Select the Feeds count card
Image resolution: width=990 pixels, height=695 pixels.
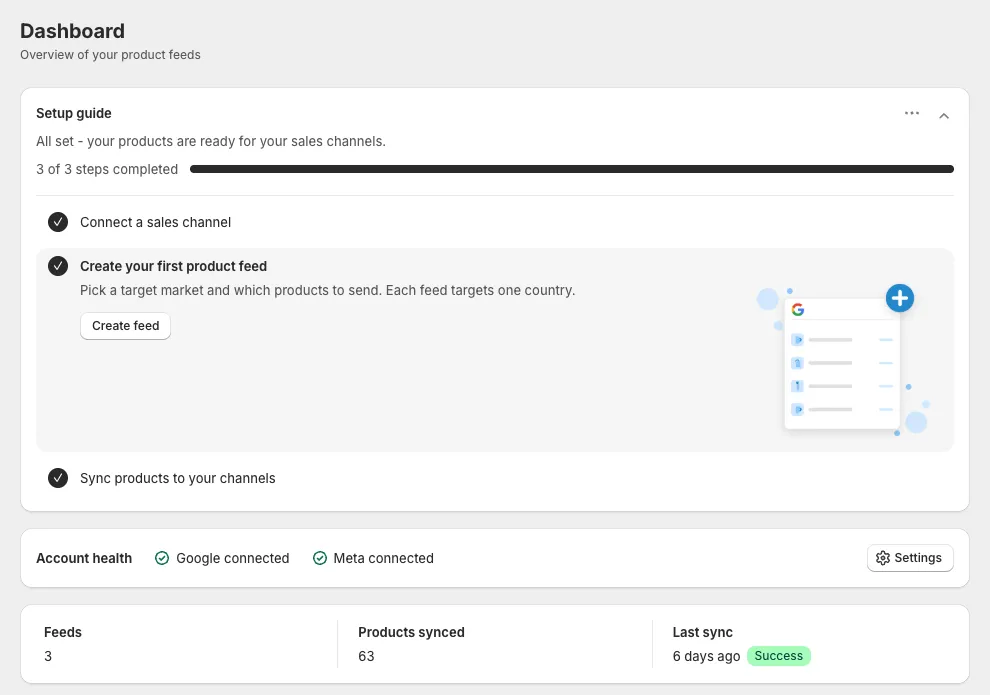[179, 644]
